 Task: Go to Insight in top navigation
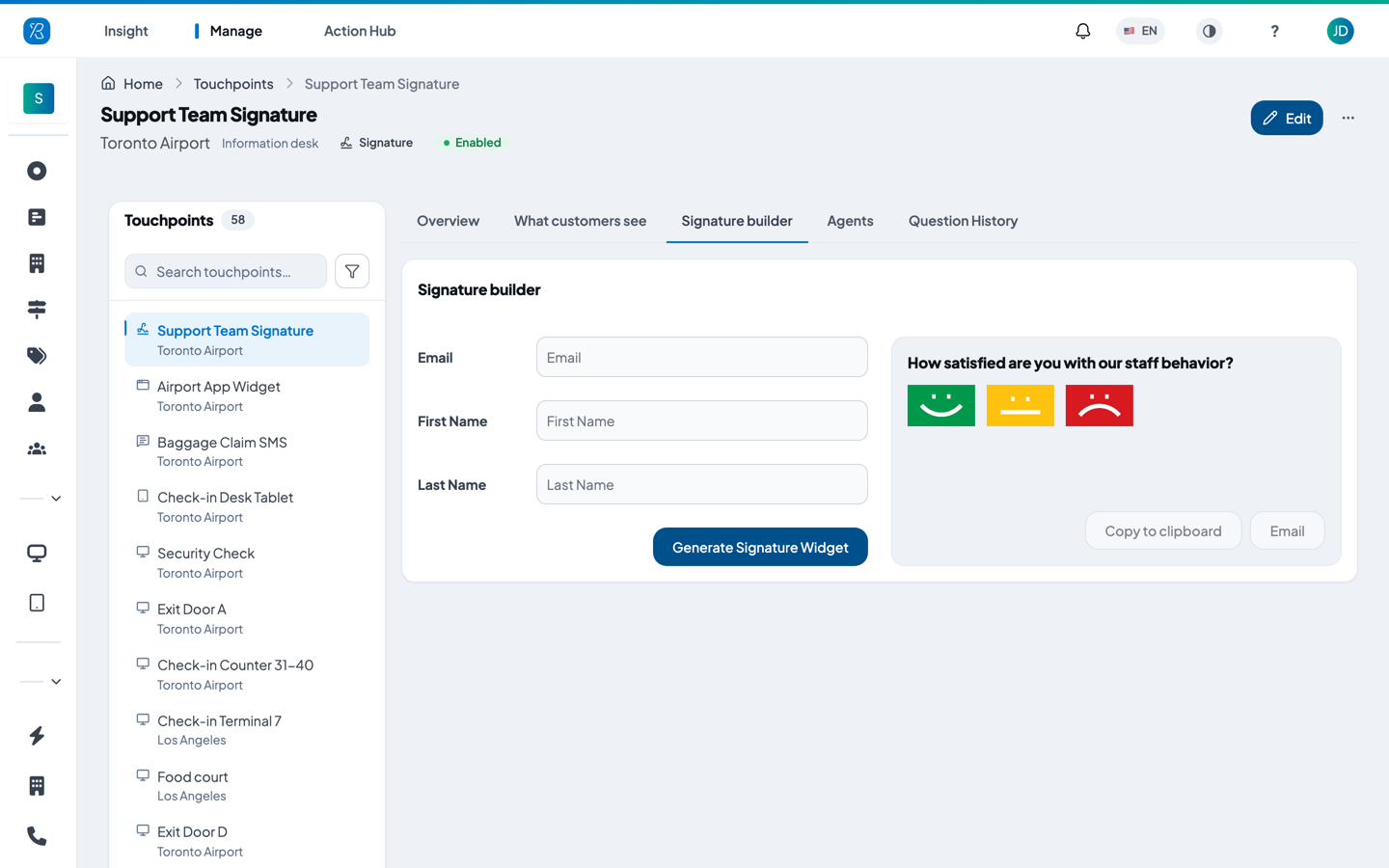pos(125,31)
